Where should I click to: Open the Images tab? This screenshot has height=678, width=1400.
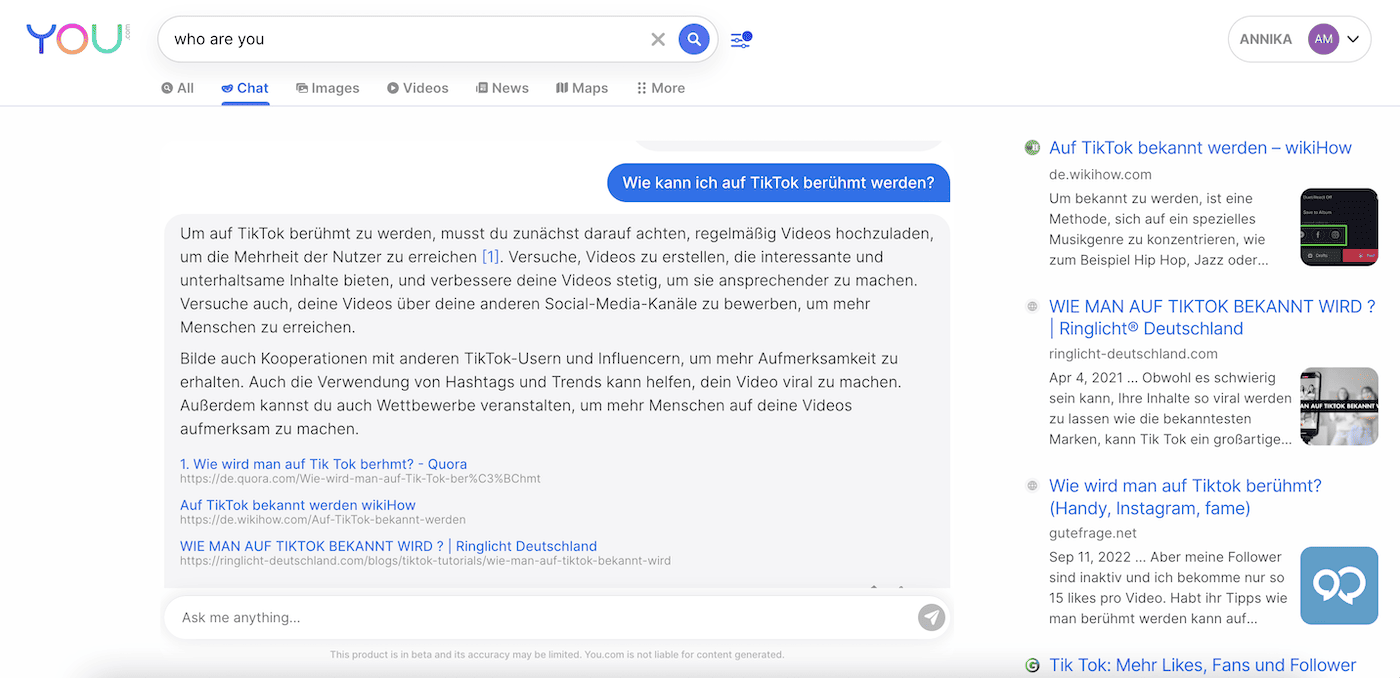tap(328, 88)
